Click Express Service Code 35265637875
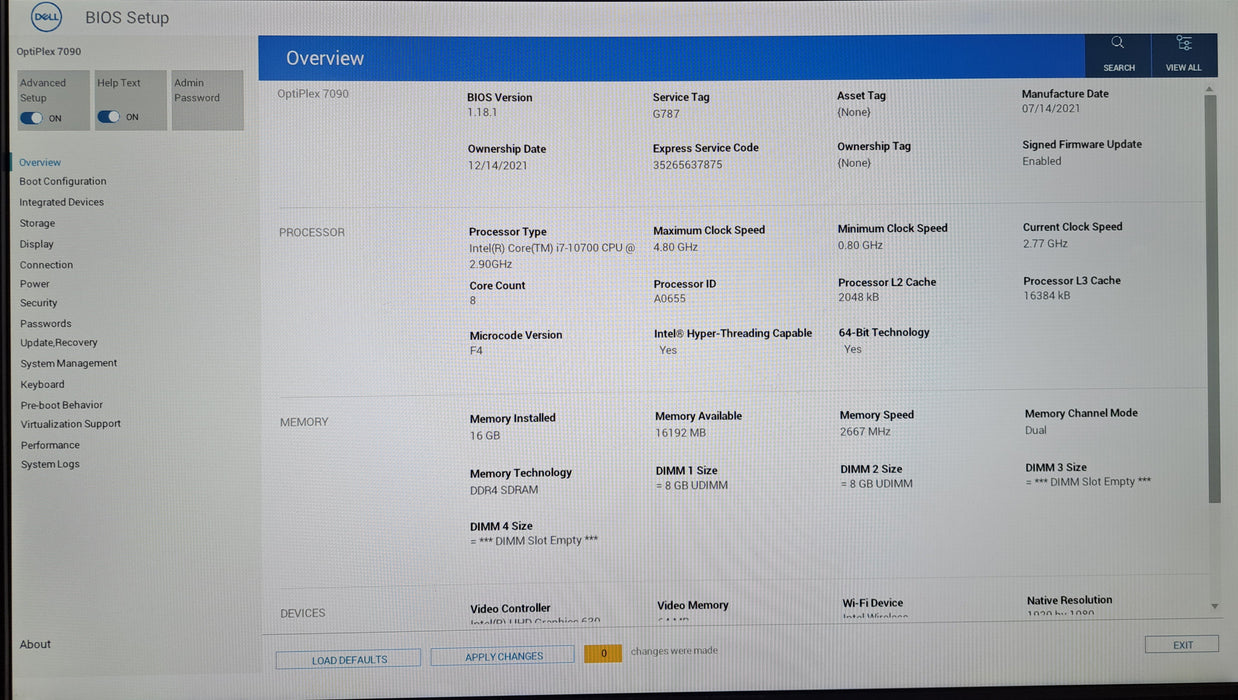Image resolution: width=1238 pixels, height=700 pixels. [x=687, y=164]
